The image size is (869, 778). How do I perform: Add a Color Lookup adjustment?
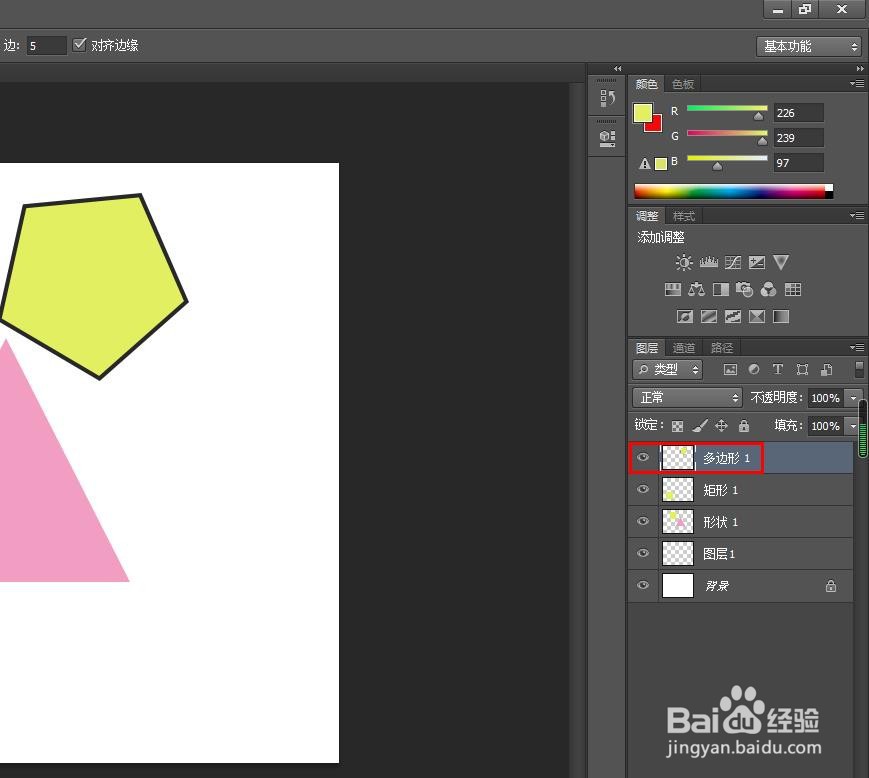click(793, 289)
